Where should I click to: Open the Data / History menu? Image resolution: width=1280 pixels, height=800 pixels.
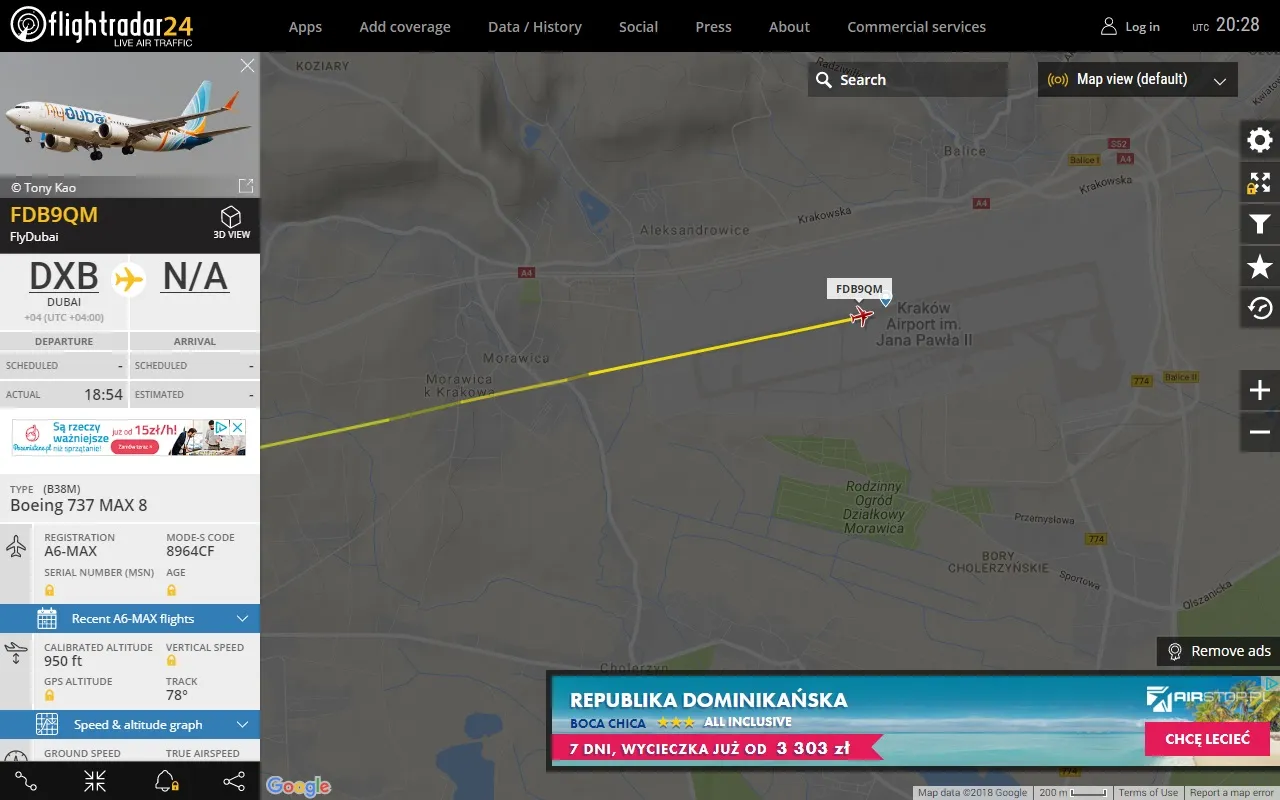tap(535, 26)
